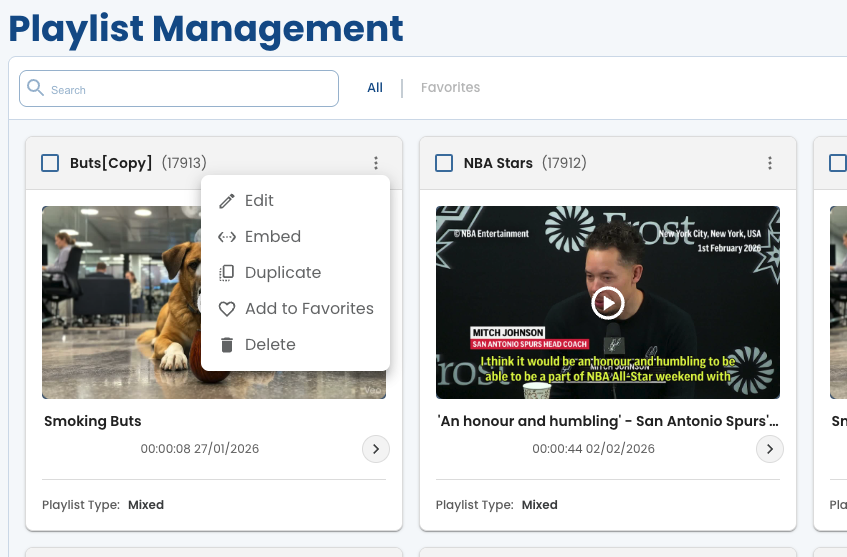Click the heart icon for favorites
This screenshot has height=557, width=847.
pos(227,309)
